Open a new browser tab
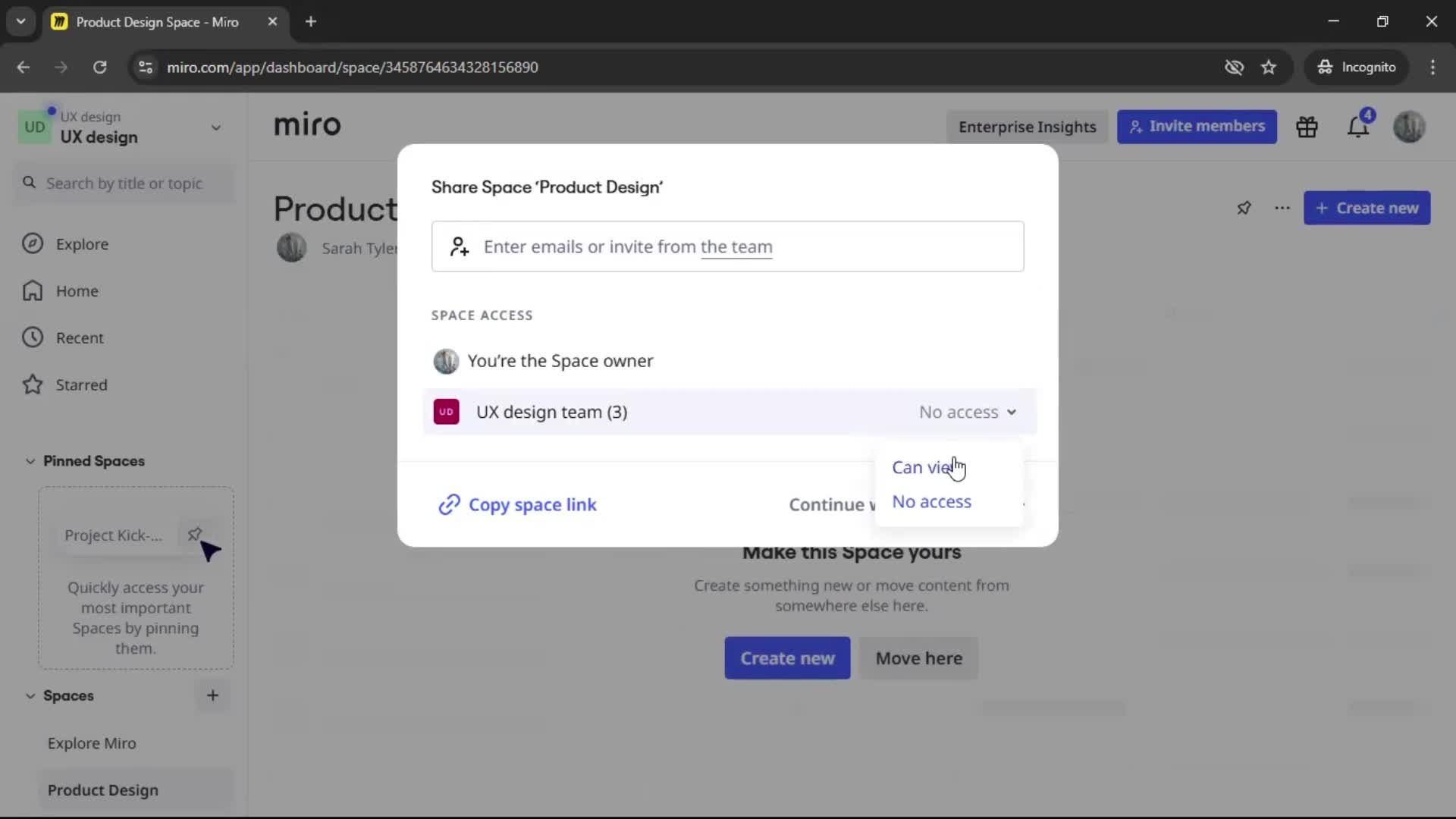Viewport: 1456px width, 819px height. [311, 22]
